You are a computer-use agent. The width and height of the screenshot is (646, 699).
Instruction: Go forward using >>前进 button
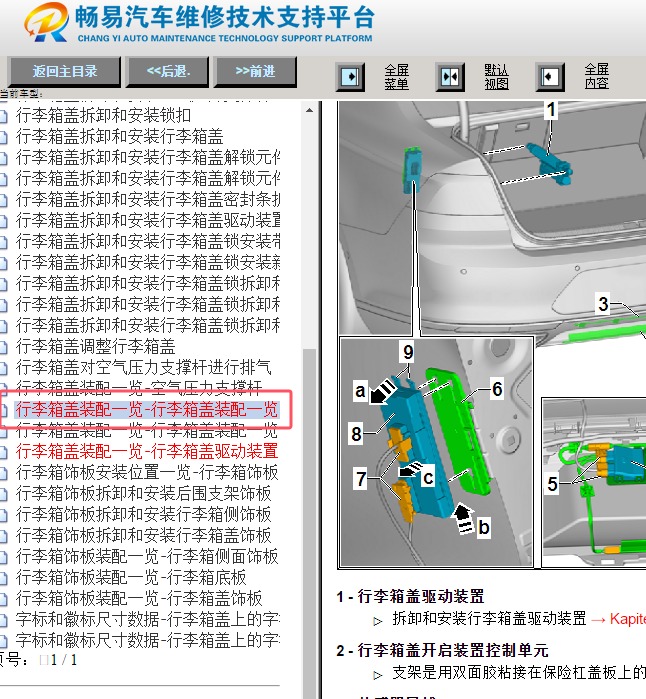(255, 71)
